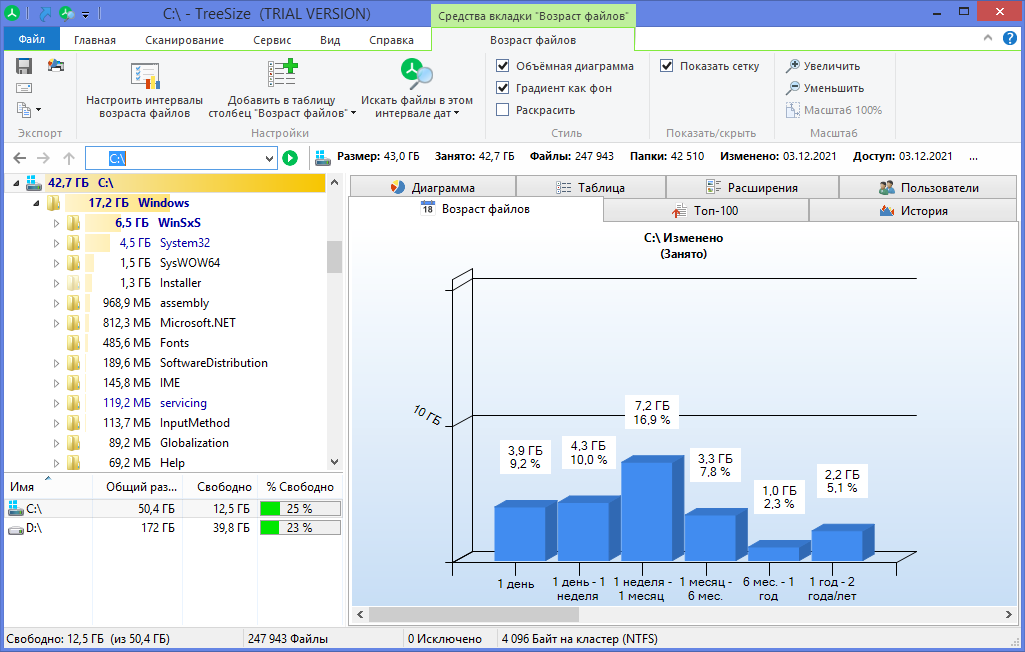
Task: Toggle Показать сетку checkbox
Action: click(667, 66)
